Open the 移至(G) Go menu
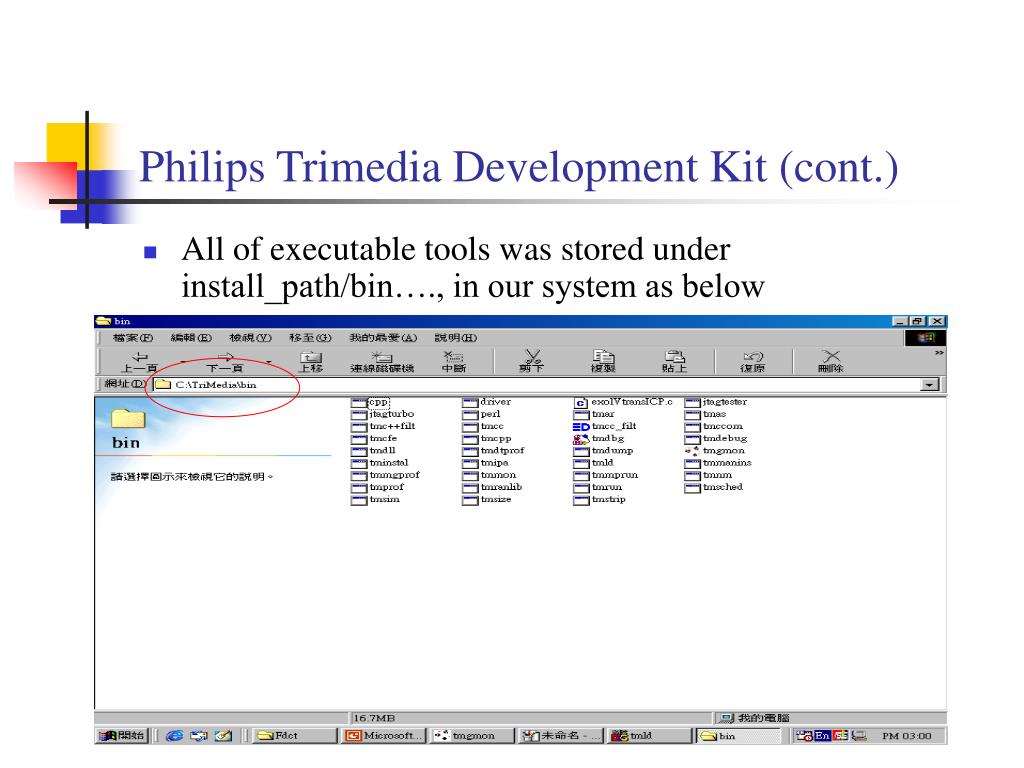The width and height of the screenshot is (1024, 768). pyautogui.click(x=310, y=338)
